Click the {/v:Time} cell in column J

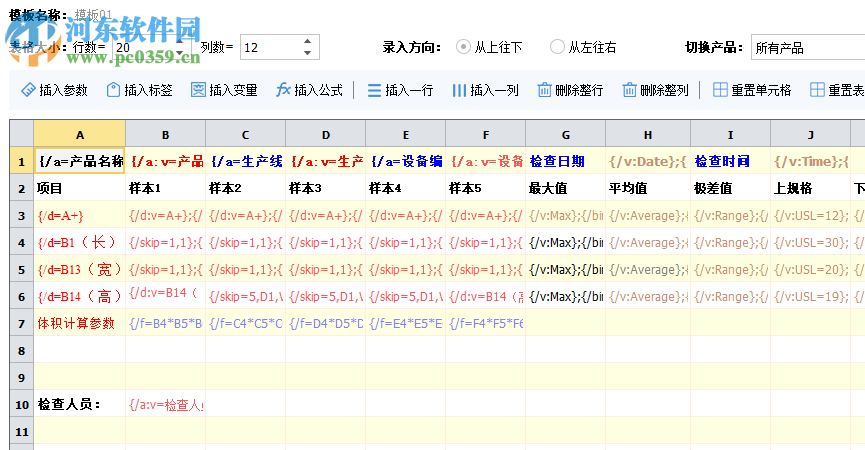coord(810,161)
